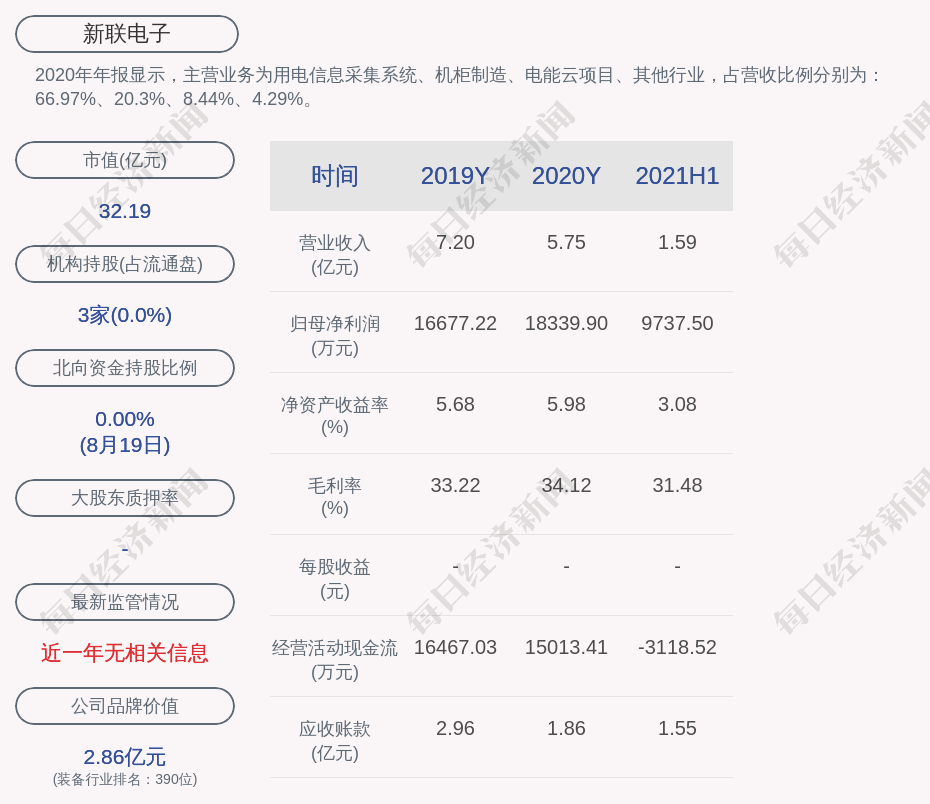Select the 应收账款(亿元) row label

click(335, 740)
